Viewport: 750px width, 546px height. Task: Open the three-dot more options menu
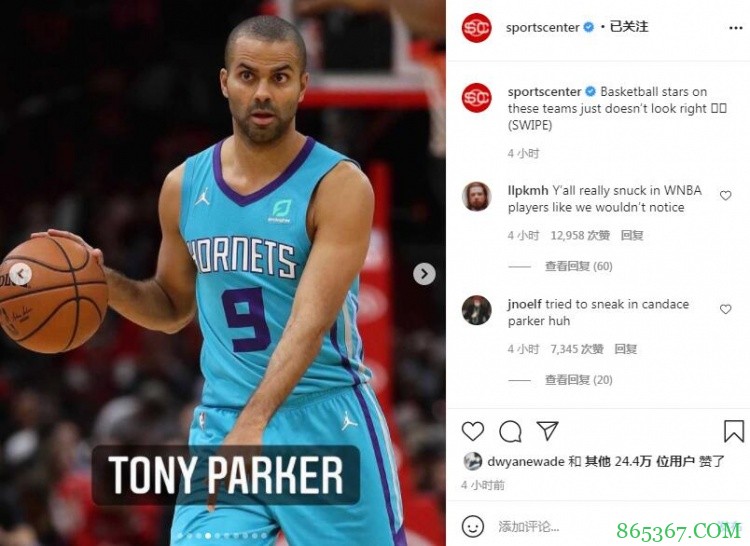(x=735, y=28)
